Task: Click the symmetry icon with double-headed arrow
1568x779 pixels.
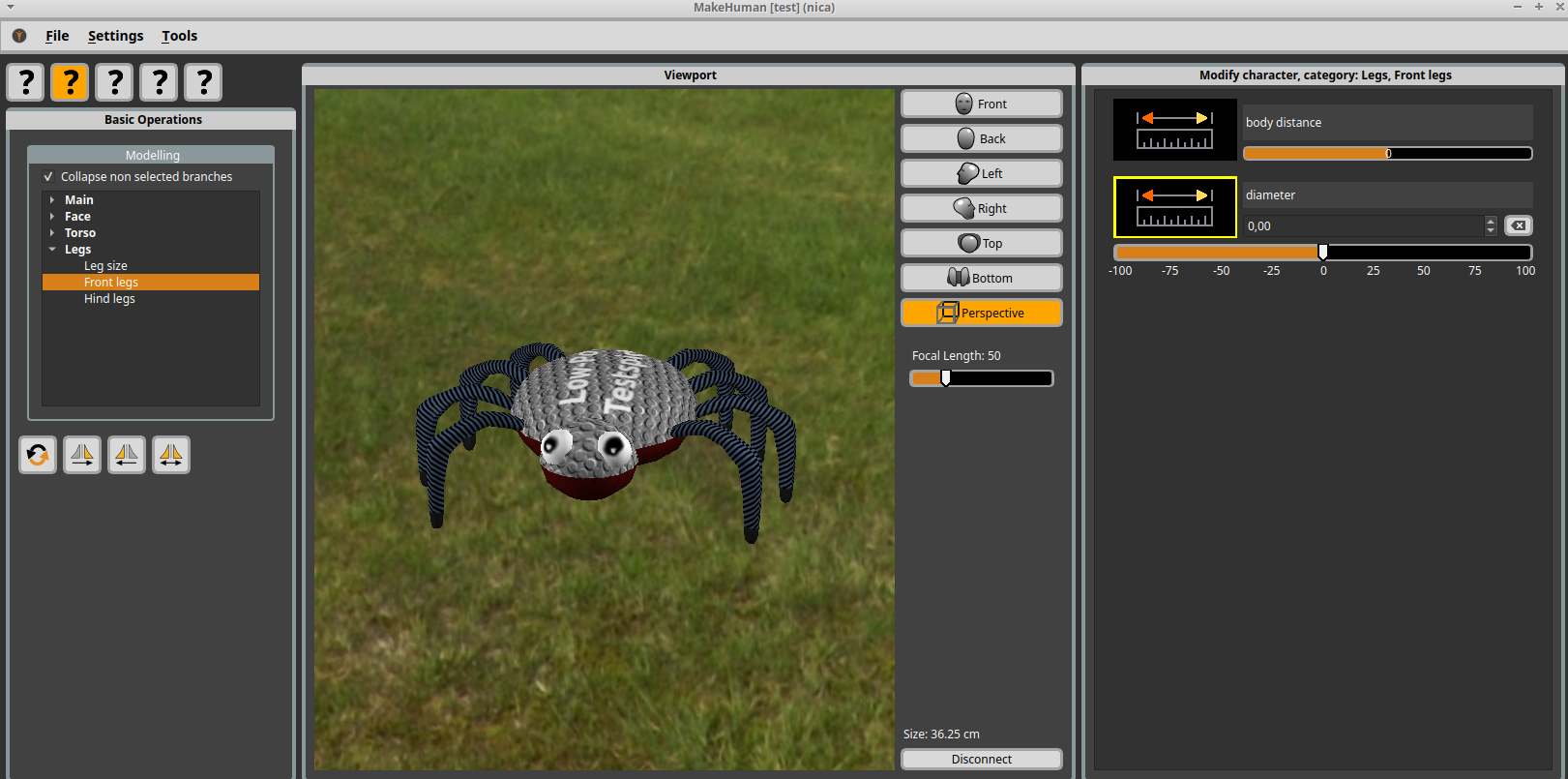Action: [171, 455]
